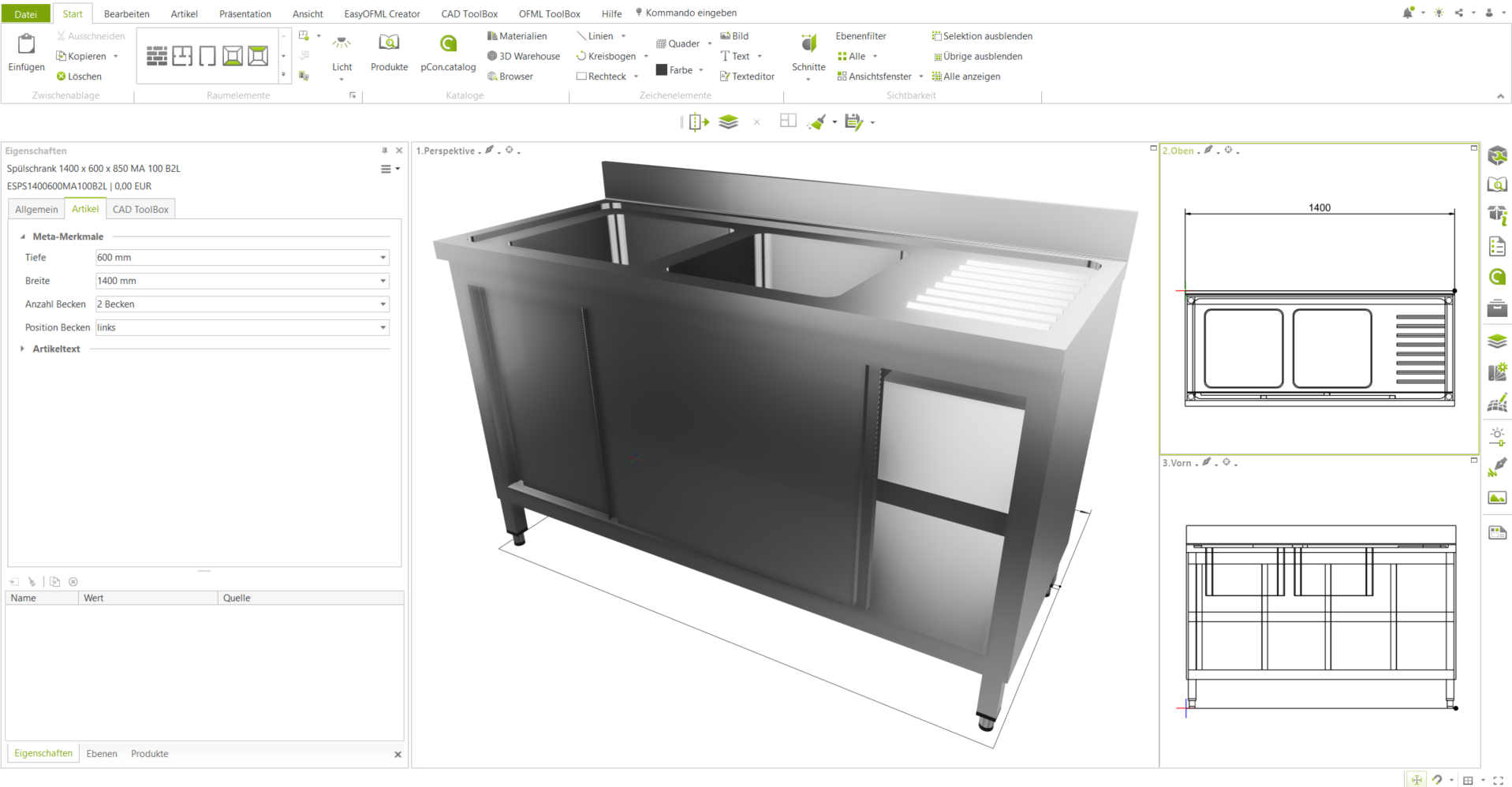Open the Position Becken dropdown
Viewport: 1512px width, 787px height.
(x=242, y=327)
